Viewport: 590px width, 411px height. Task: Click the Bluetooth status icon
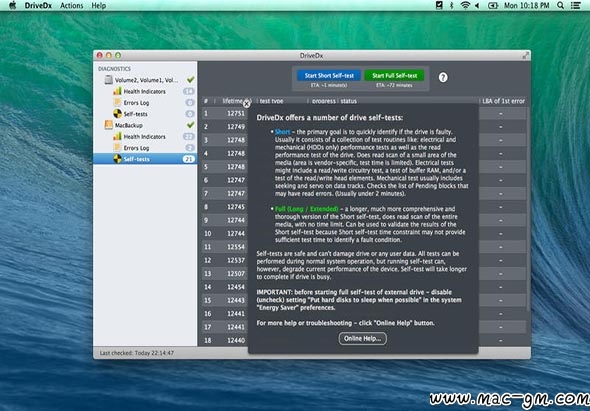pyautogui.click(x=452, y=5)
